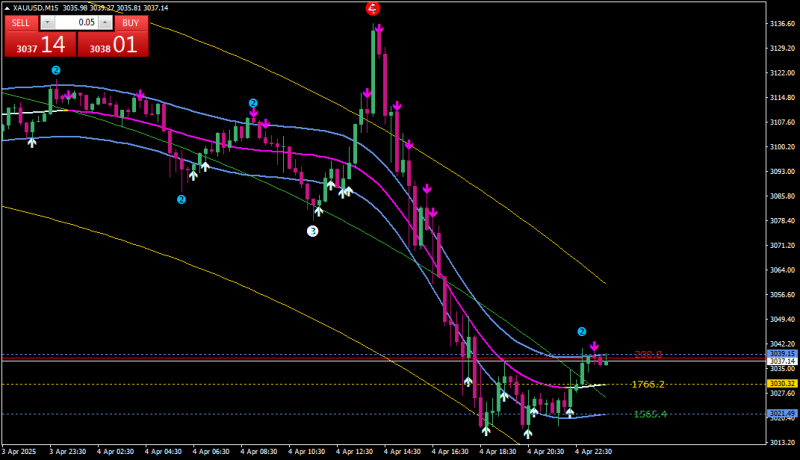Screen dimensions: 800x460
Task: Select the red wave marker 4 at the peak
Action: click(x=373, y=8)
